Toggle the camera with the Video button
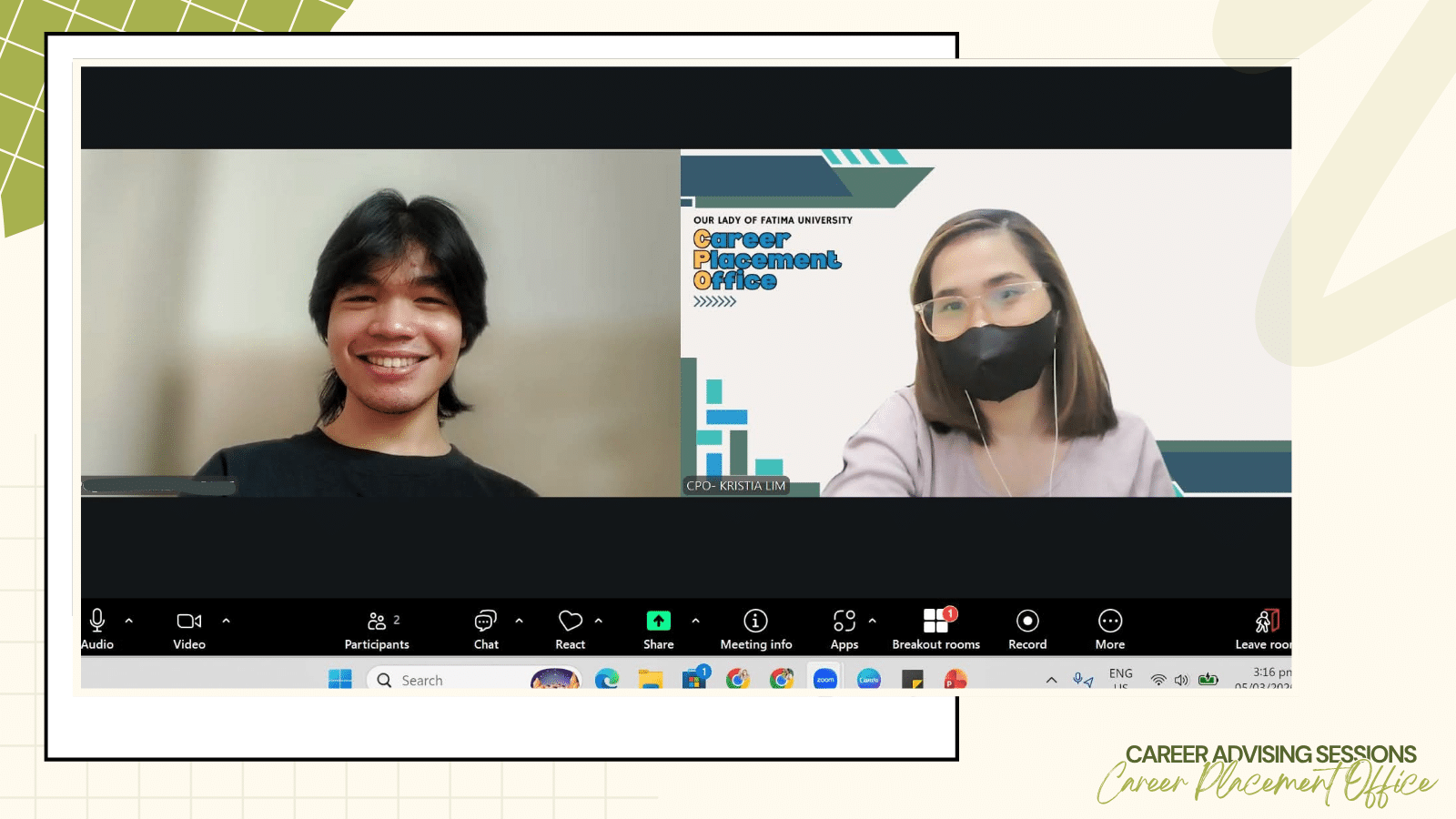 tap(189, 629)
